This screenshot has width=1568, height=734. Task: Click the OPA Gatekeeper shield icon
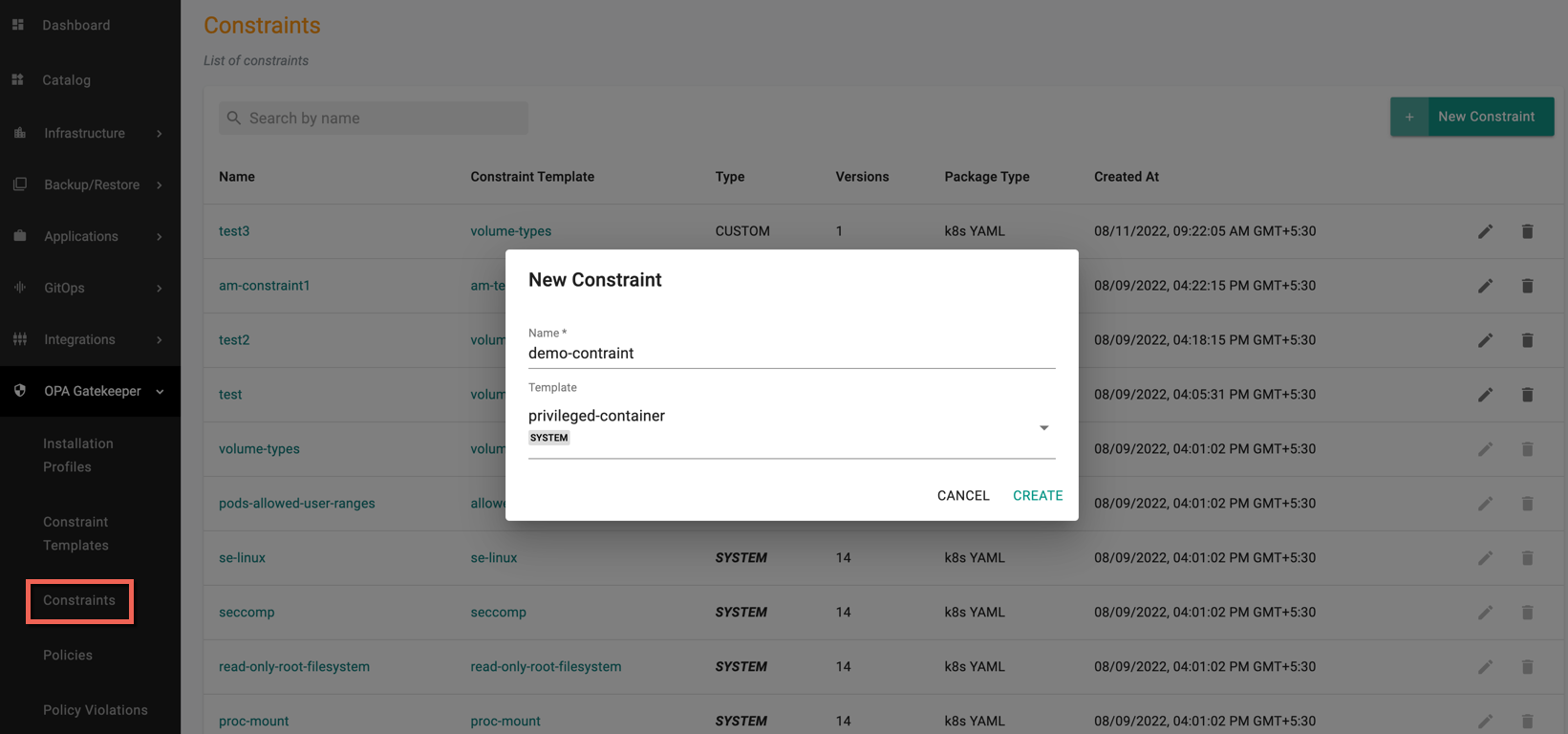(x=20, y=391)
